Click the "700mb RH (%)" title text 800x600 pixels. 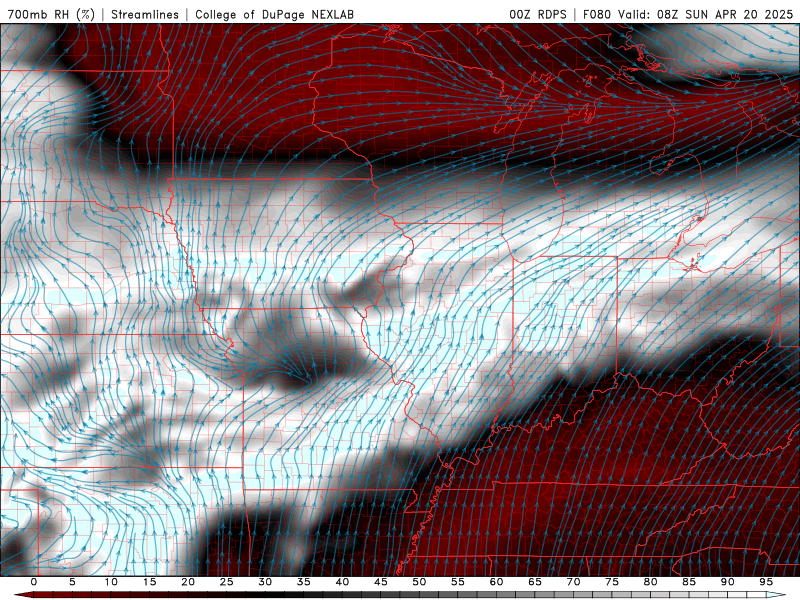point(51,15)
